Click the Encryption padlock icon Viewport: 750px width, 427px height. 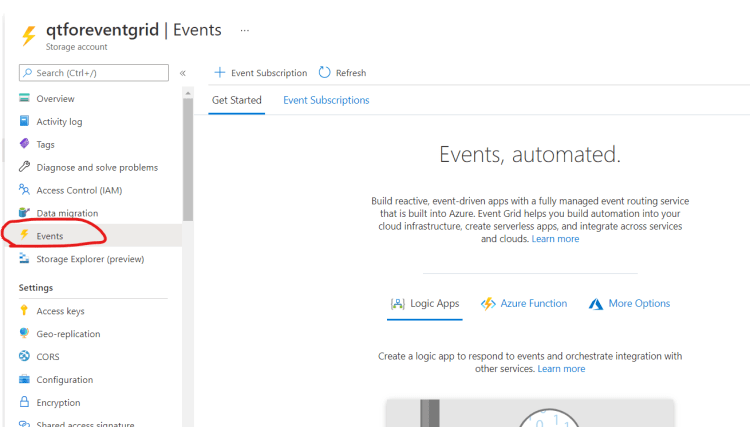[24, 402]
